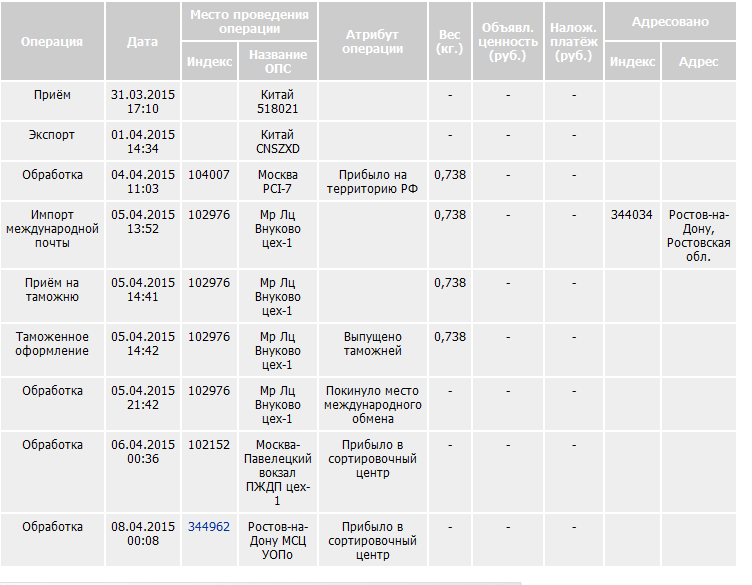Click the Адрес sub-column header

coord(698,62)
